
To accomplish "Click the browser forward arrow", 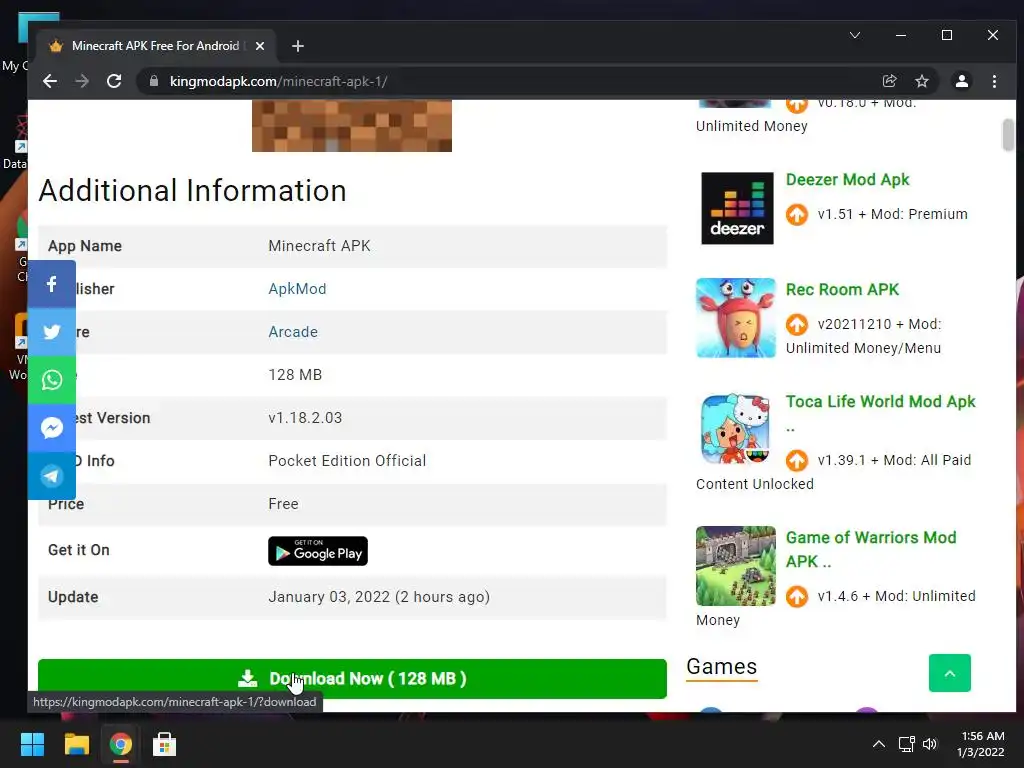I will click(82, 81).
